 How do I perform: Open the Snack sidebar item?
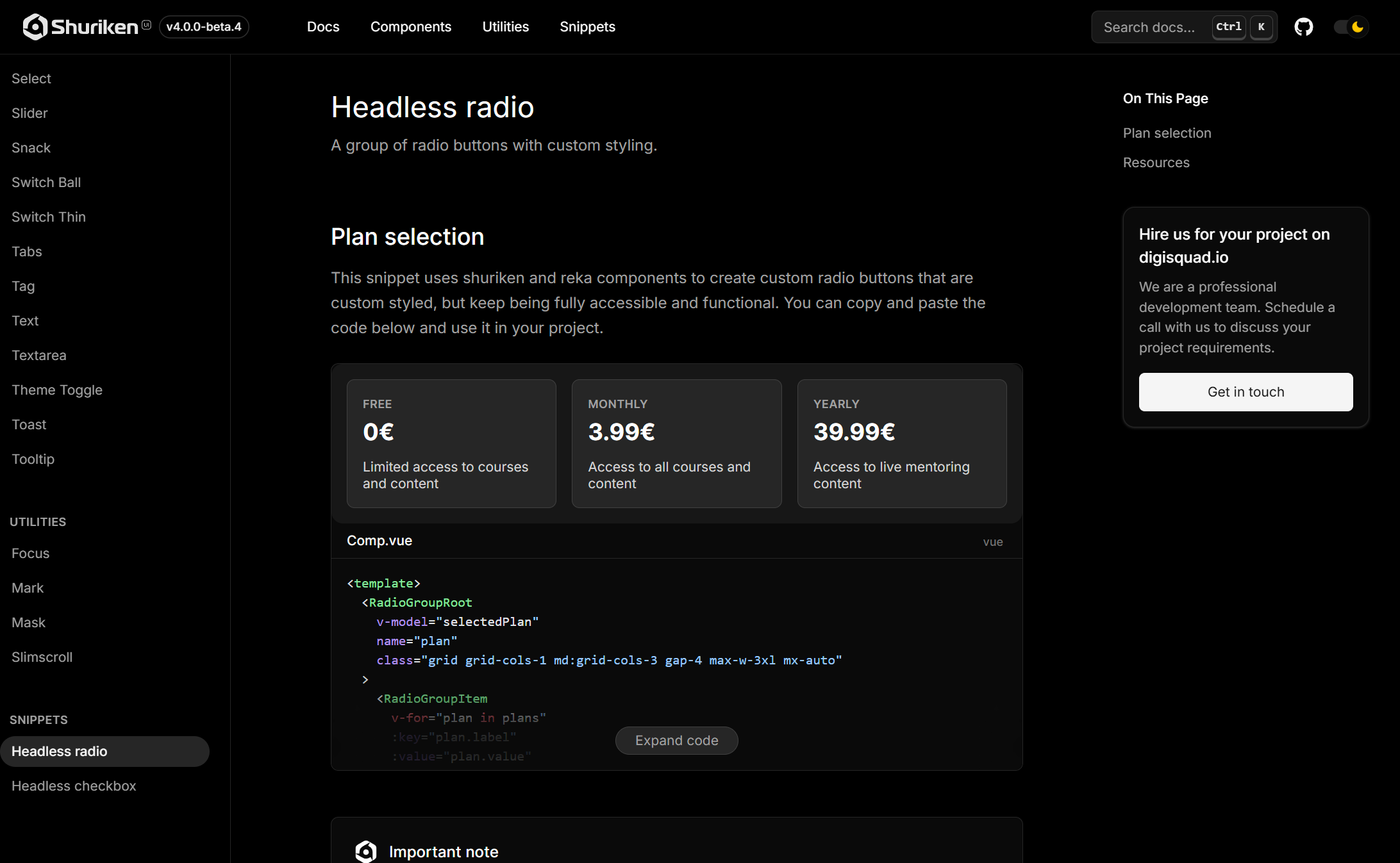point(31,147)
